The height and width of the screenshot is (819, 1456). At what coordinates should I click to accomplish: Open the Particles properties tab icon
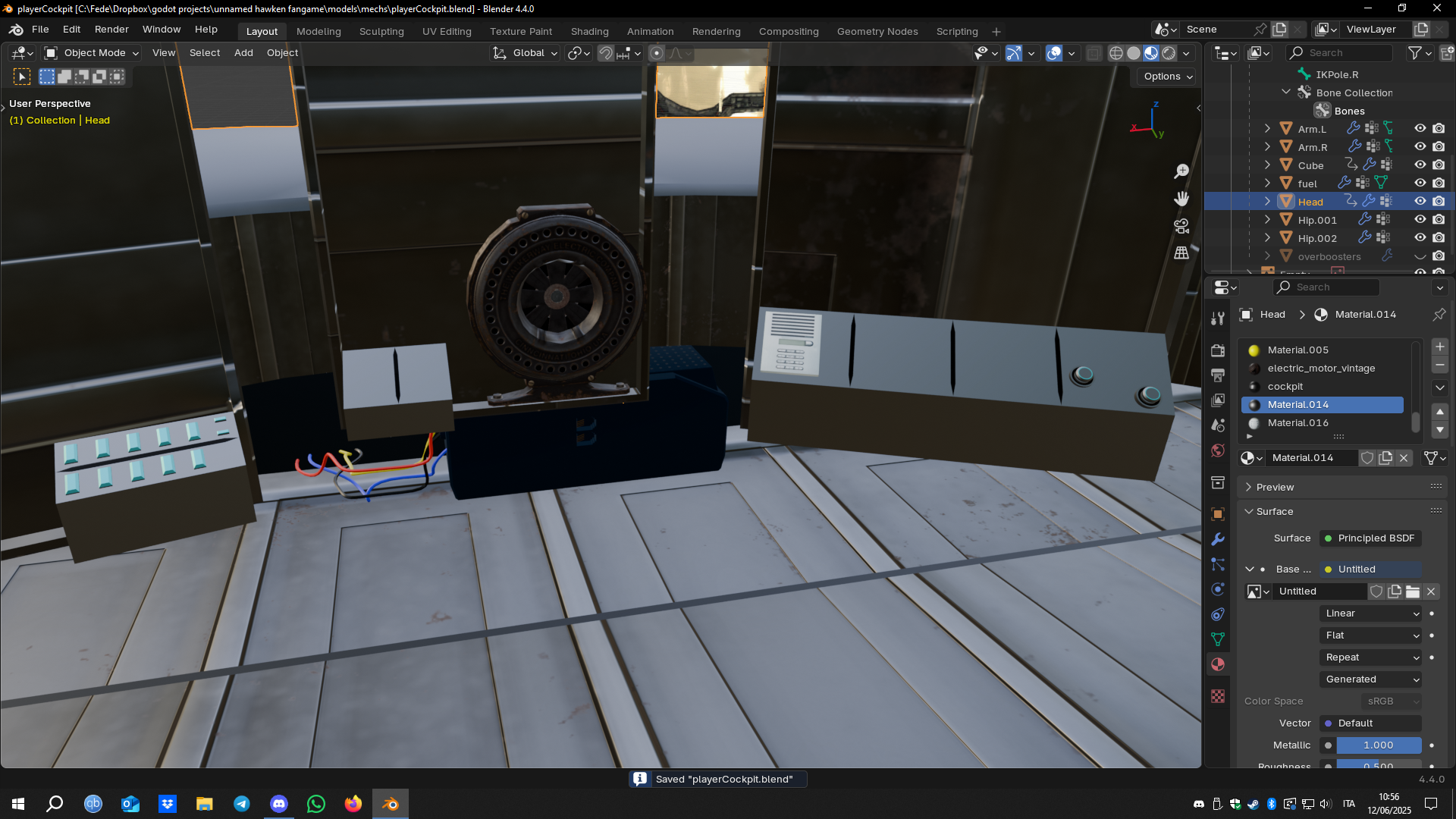click(1218, 564)
